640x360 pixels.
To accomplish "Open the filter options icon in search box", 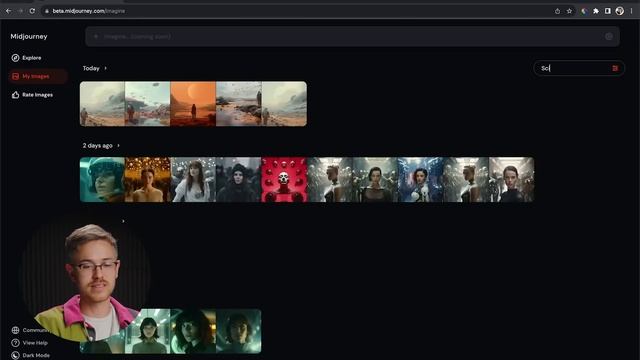I will (615, 68).
